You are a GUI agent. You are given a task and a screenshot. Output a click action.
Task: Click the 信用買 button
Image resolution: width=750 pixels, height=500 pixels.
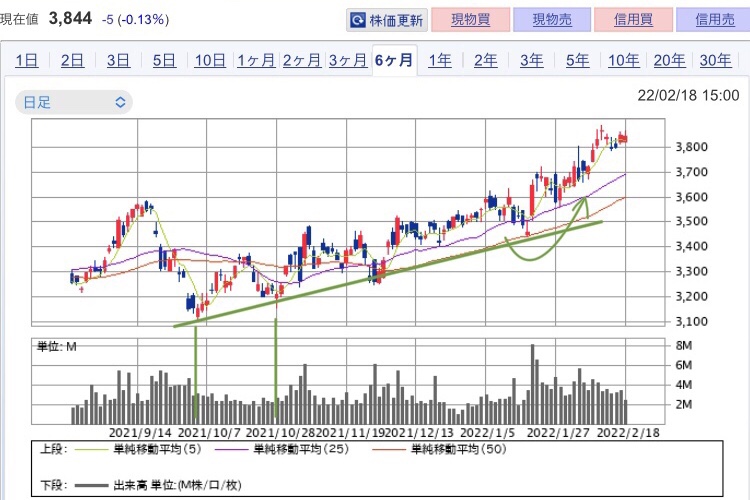(x=633, y=20)
